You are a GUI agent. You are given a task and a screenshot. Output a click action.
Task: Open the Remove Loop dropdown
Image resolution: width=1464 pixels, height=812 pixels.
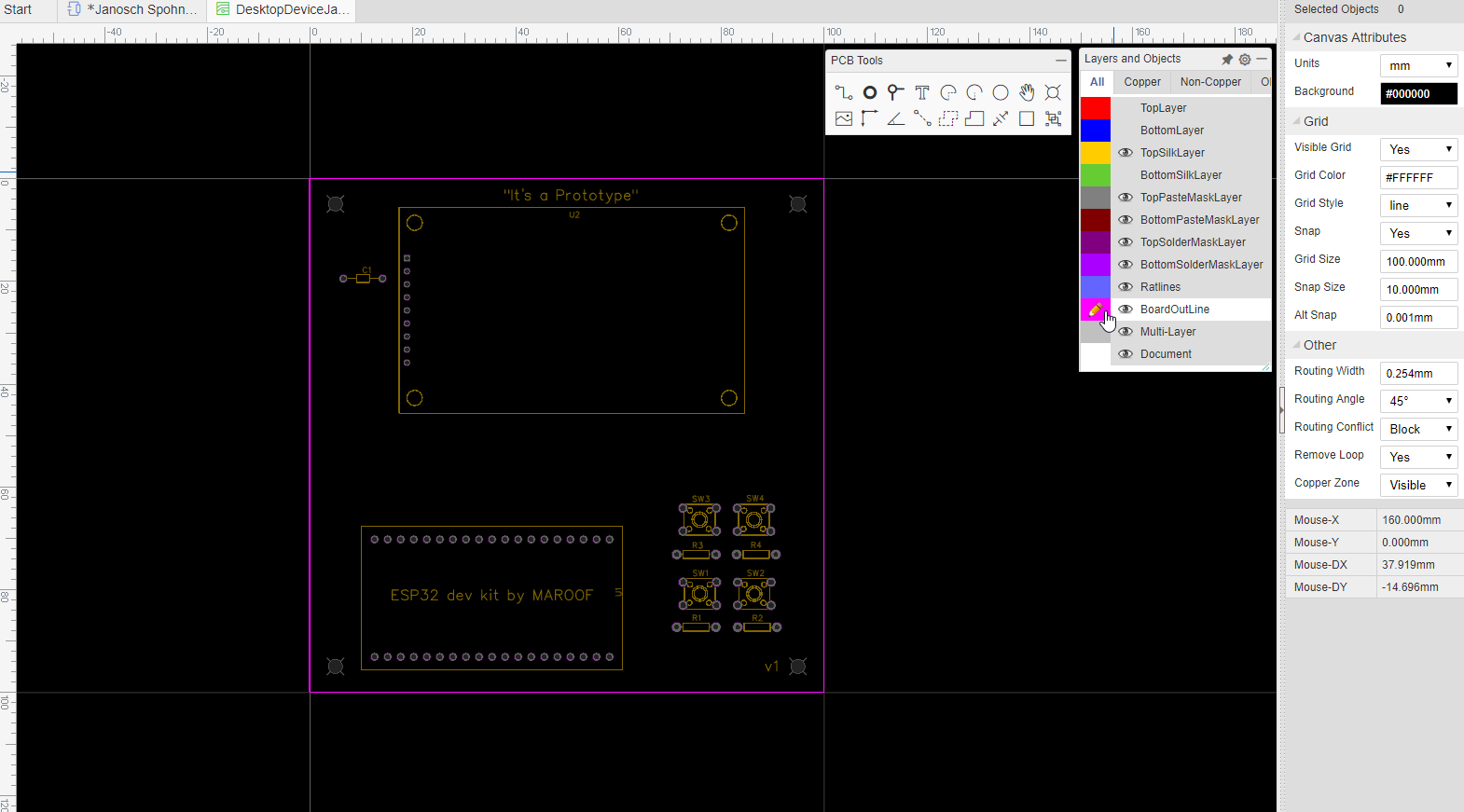[x=1418, y=457]
